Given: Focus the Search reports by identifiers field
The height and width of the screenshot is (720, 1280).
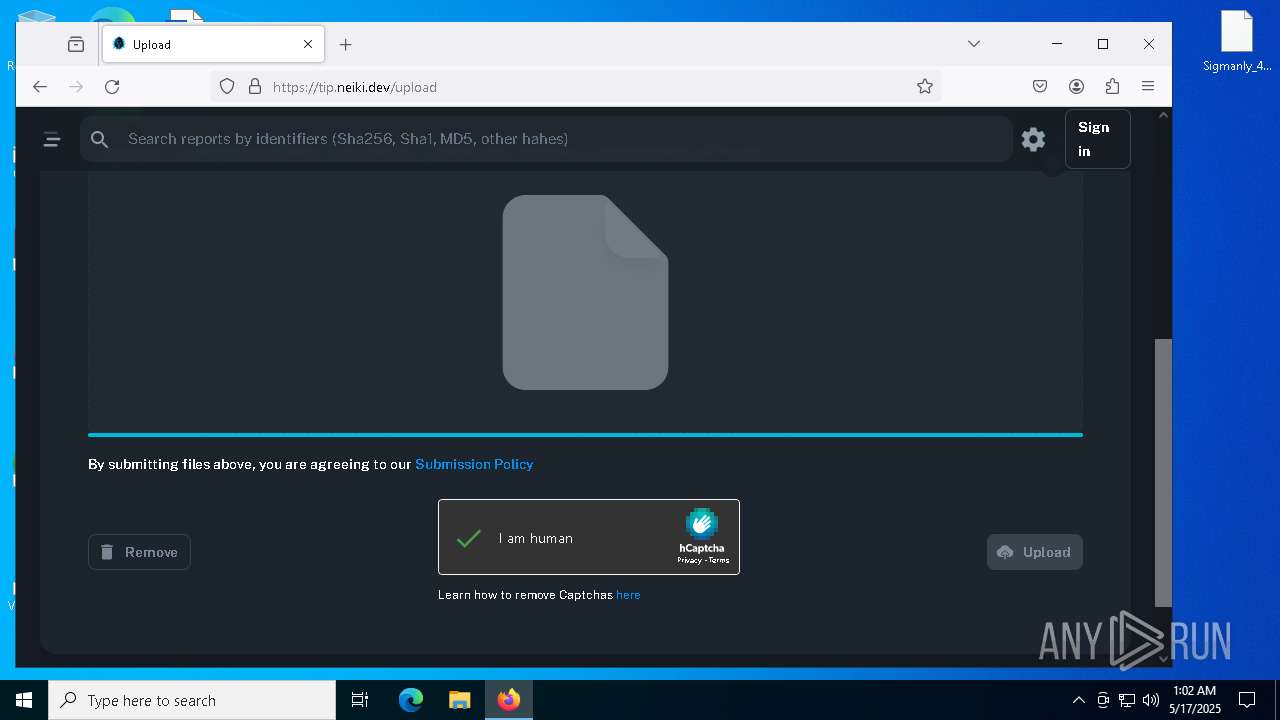Looking at the screenshot, I should coord(545,139).
